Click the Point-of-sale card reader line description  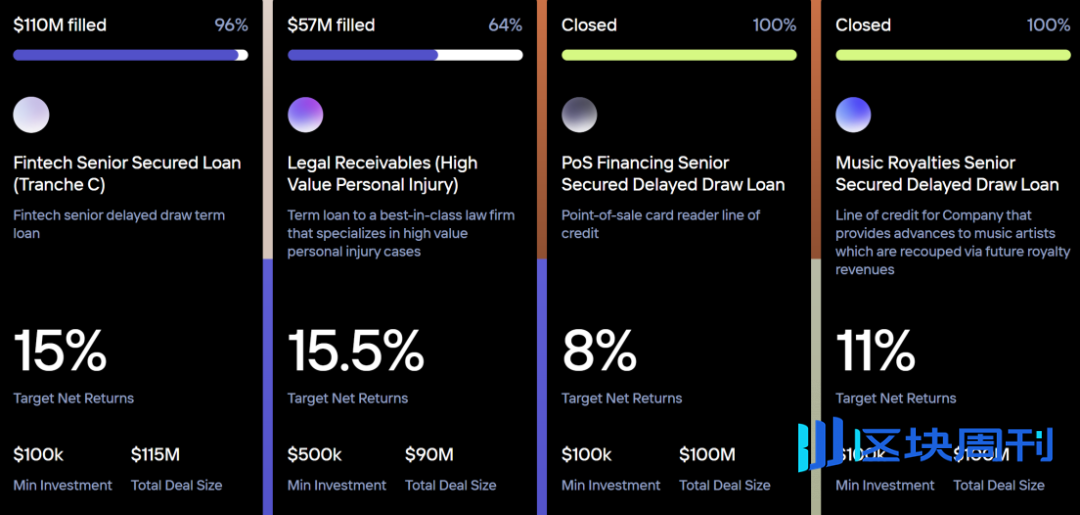(x=661, y=224)
